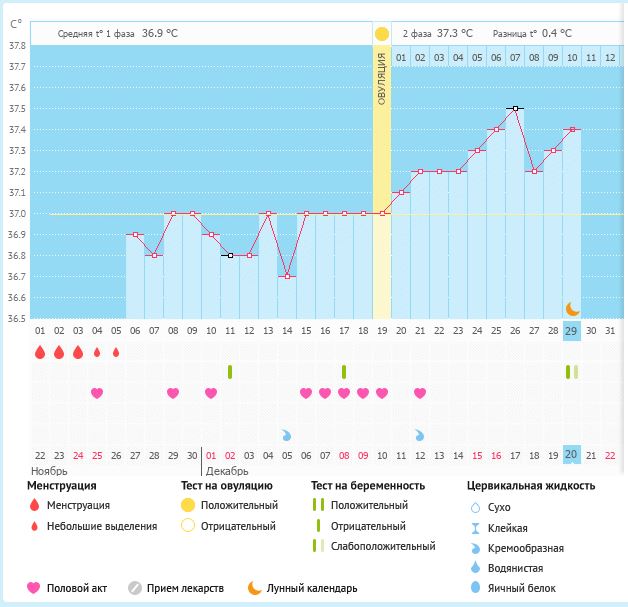Click the 'Половой акт' legend label

point(78,588)
